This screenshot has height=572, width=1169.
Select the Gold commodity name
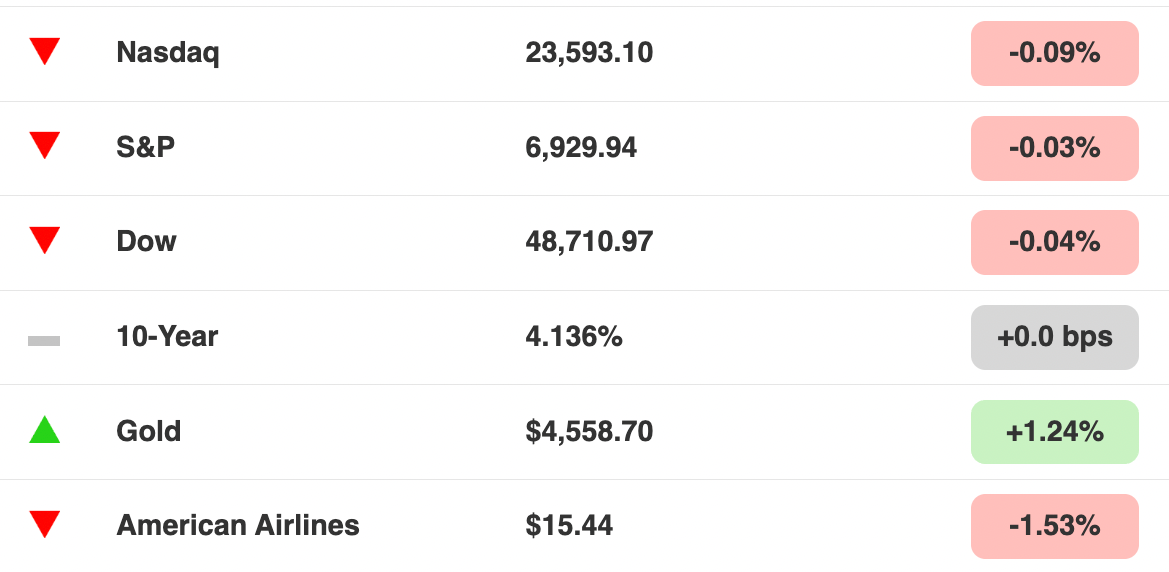[x=148, y=431]
